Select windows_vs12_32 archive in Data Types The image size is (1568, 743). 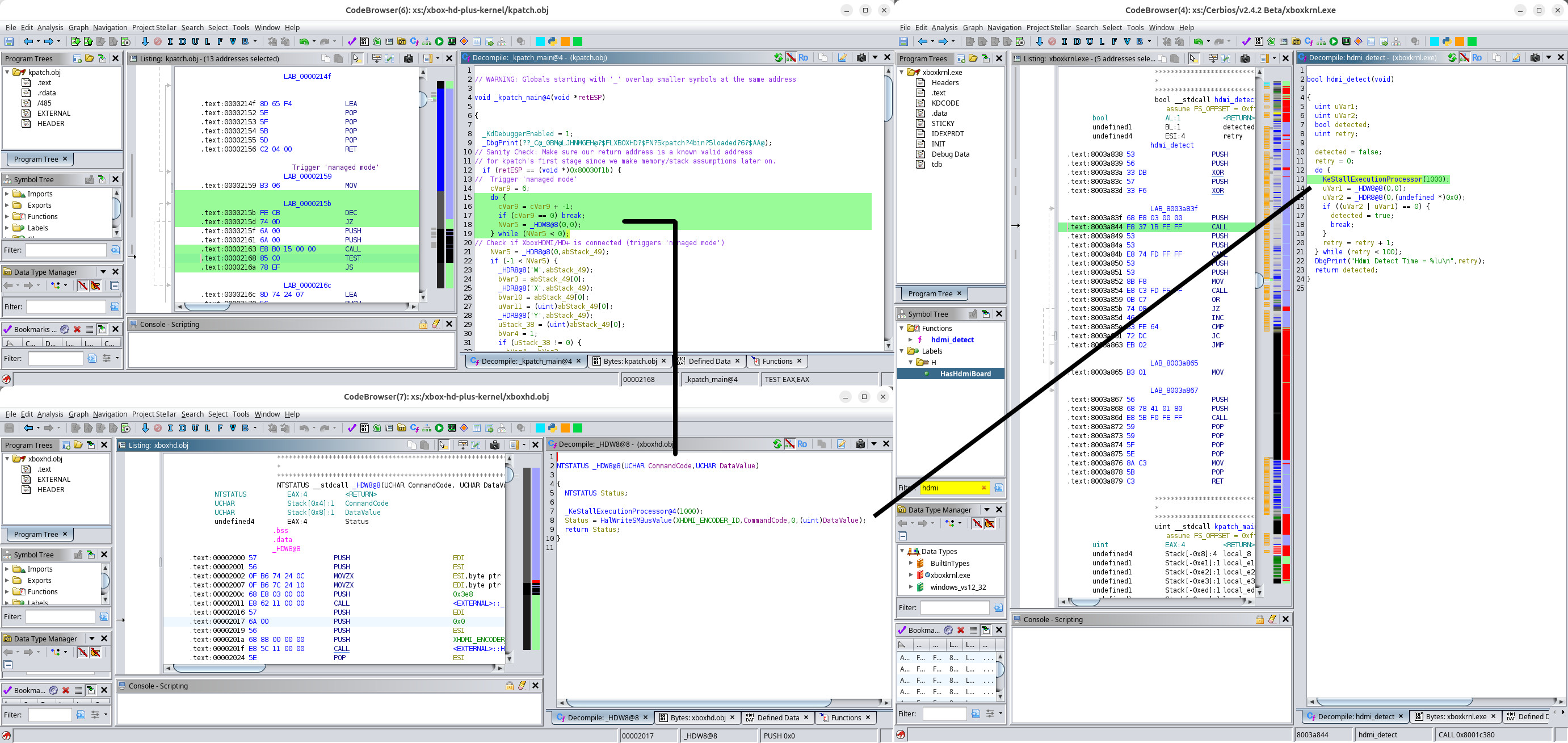[957, 587]
